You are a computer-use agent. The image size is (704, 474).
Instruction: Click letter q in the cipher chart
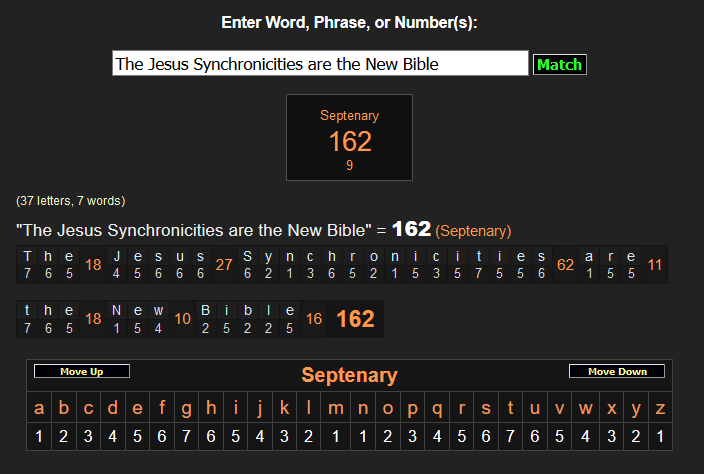436,408
